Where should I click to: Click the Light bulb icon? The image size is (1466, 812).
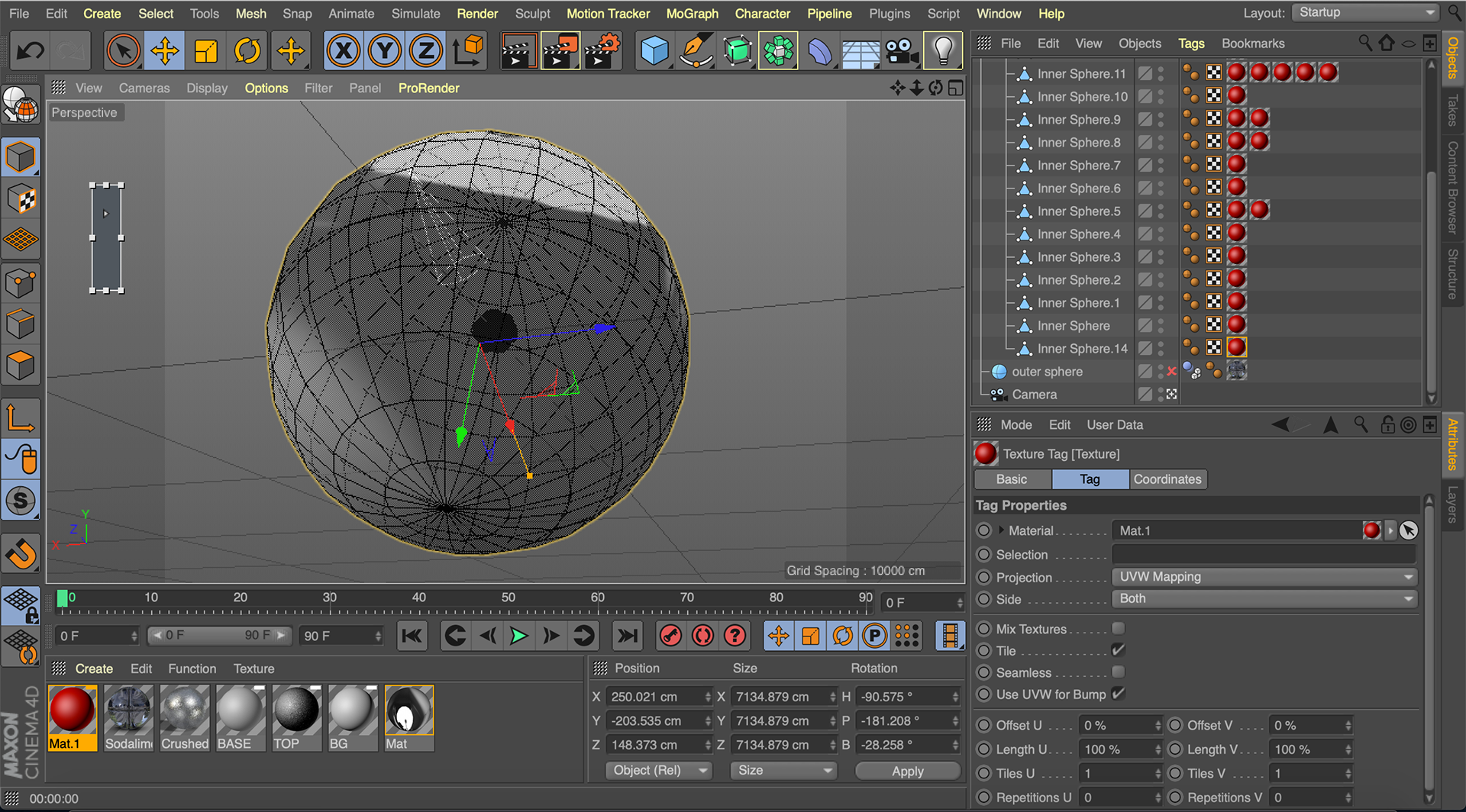[943, 52]
